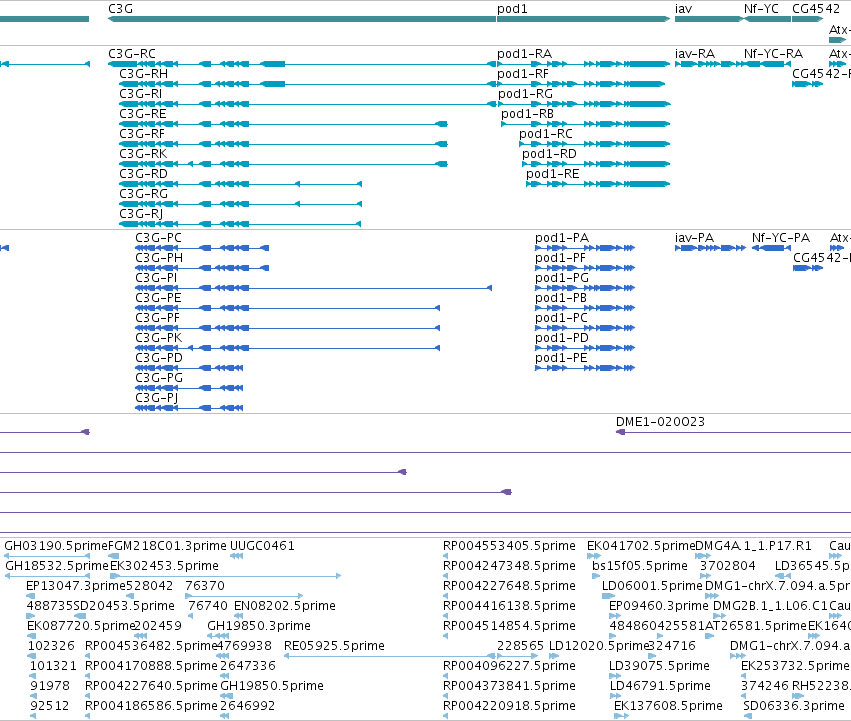Select the SD06336.3prime feature
Screen dimensions: 851x721
794,706
